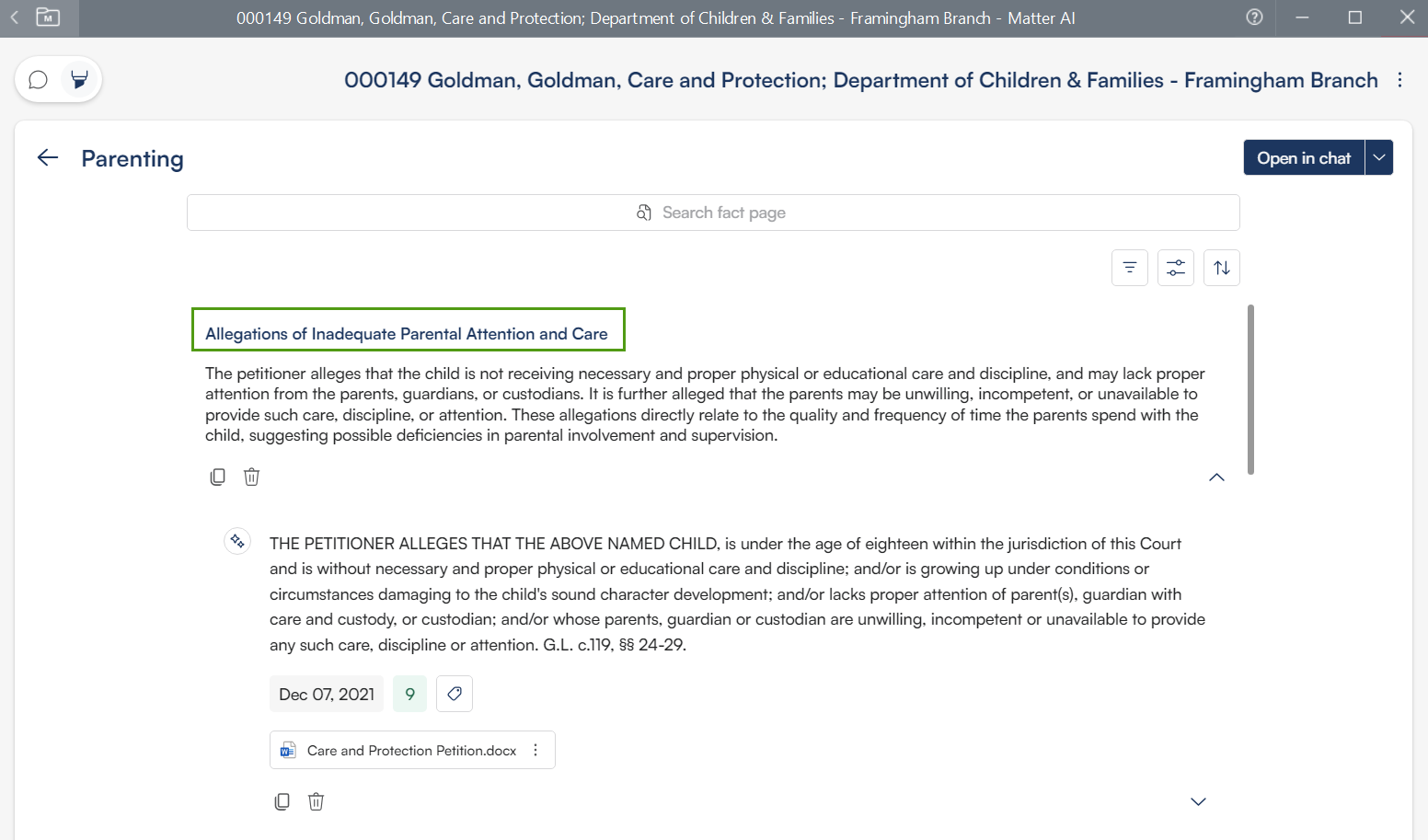Open the matter title three-dot menu
This screenshot has width=1428, height=840.
[x=1399, y=80]
